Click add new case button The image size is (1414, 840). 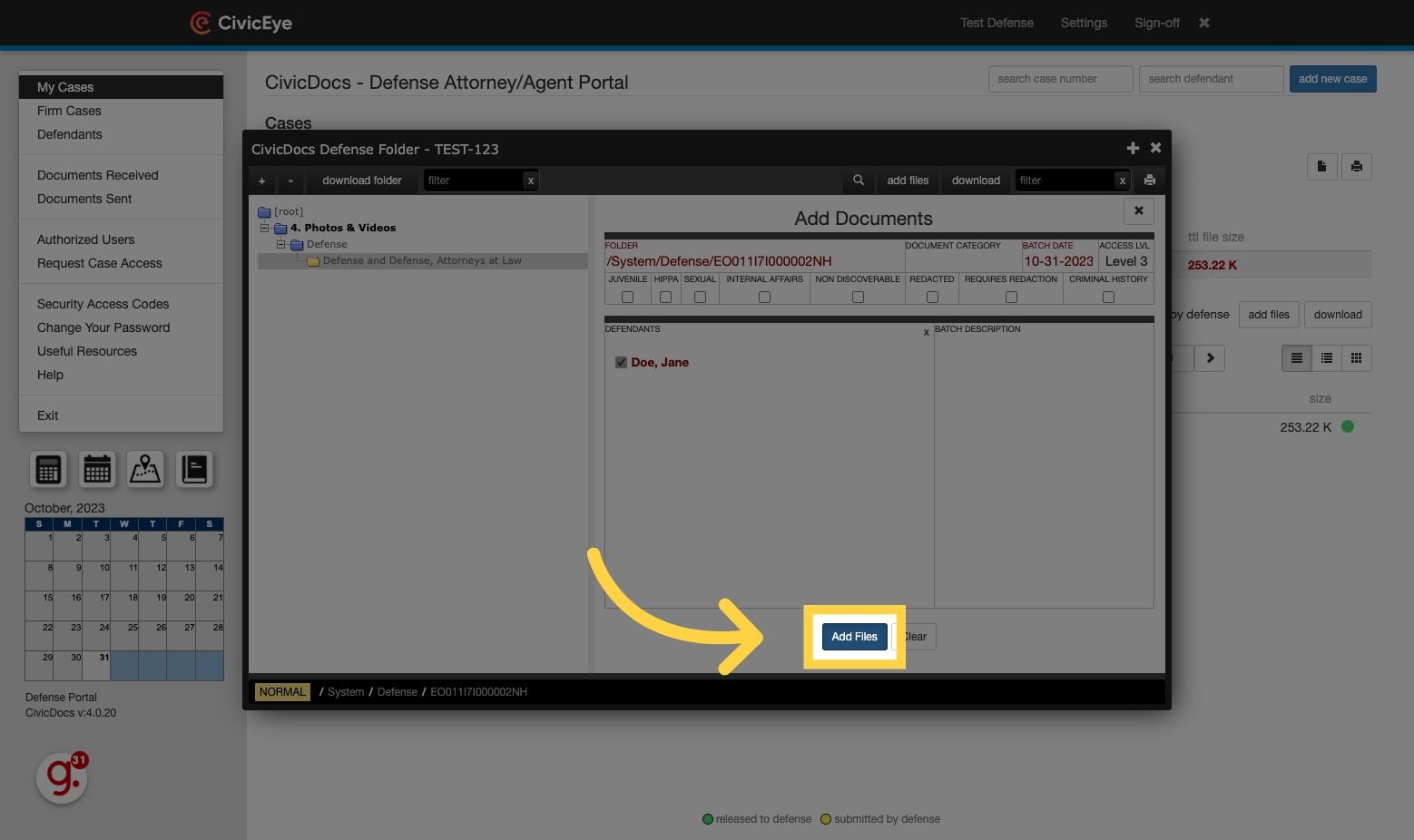(x=1332, y=79)
